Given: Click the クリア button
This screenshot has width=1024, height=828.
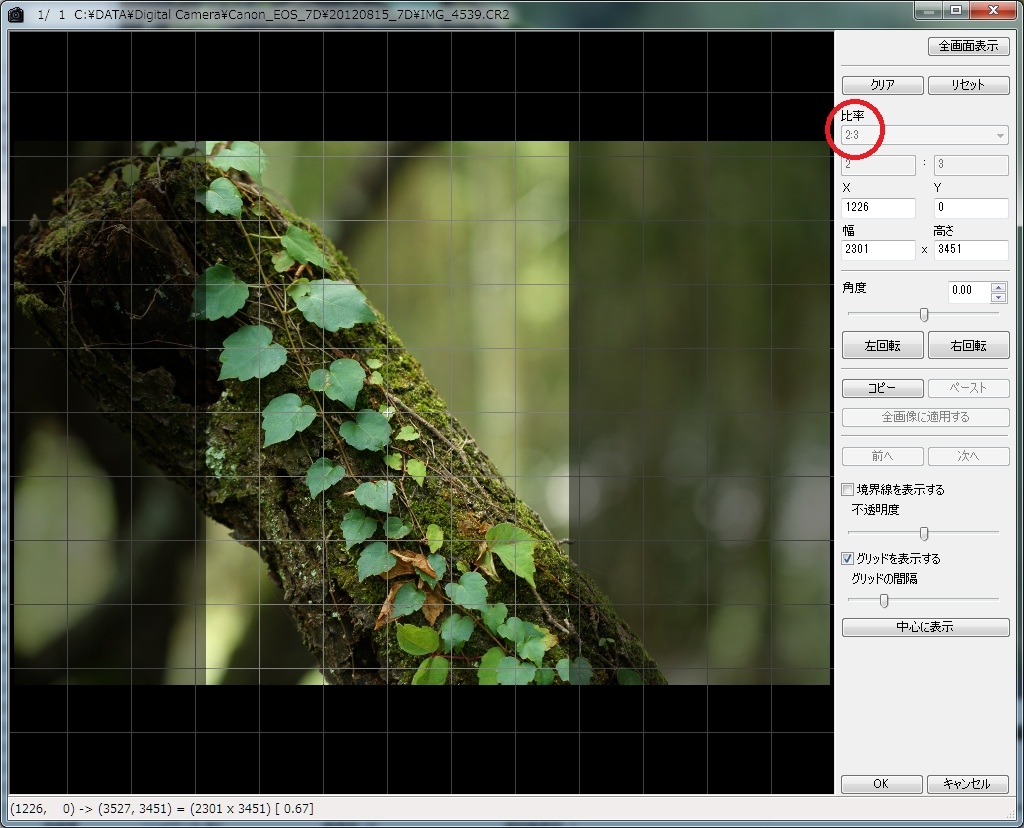Looking at the screenshot, I should tap(882, 85).
